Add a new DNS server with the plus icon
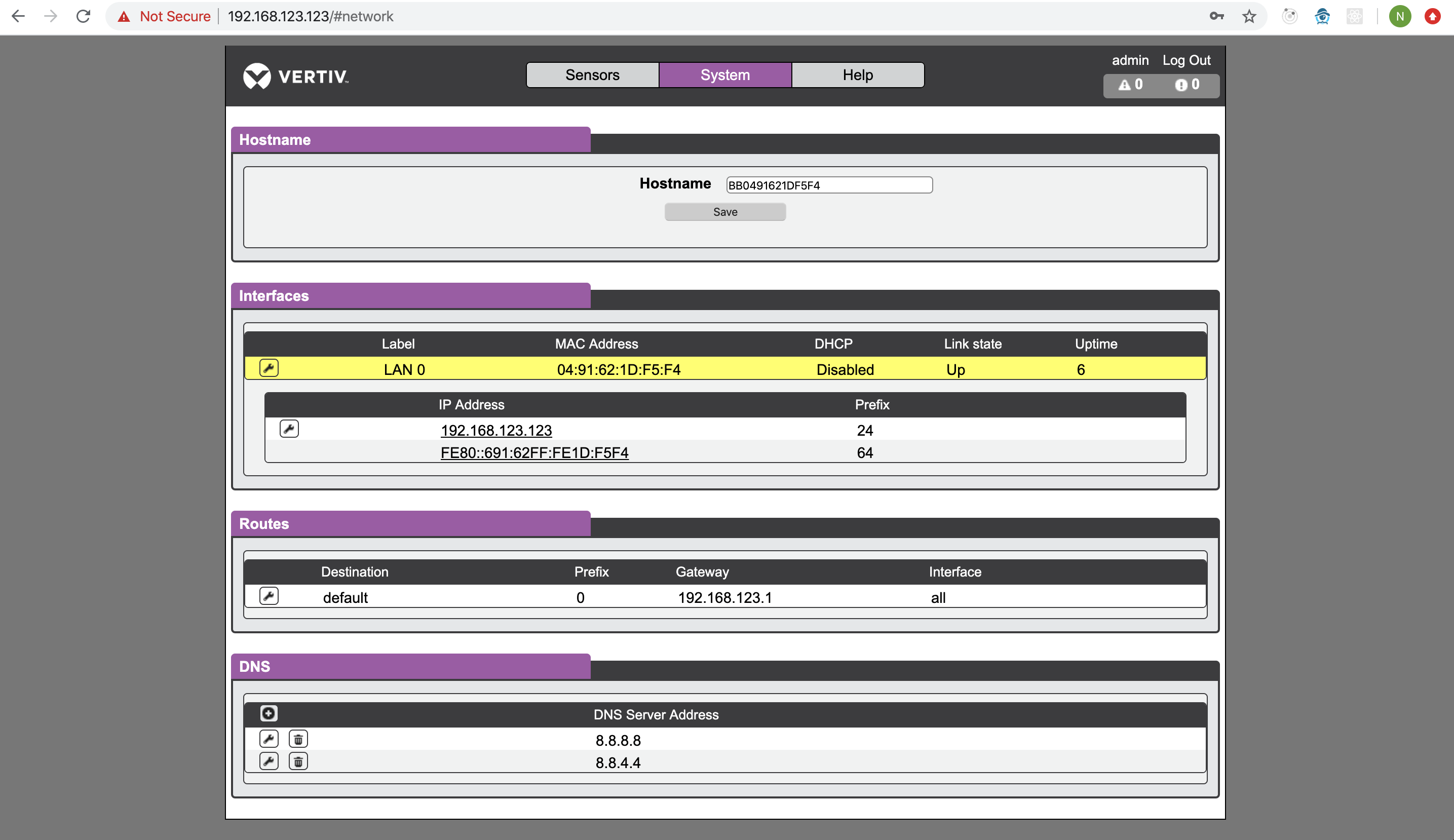1454x840 pixels. pos(269,714)
